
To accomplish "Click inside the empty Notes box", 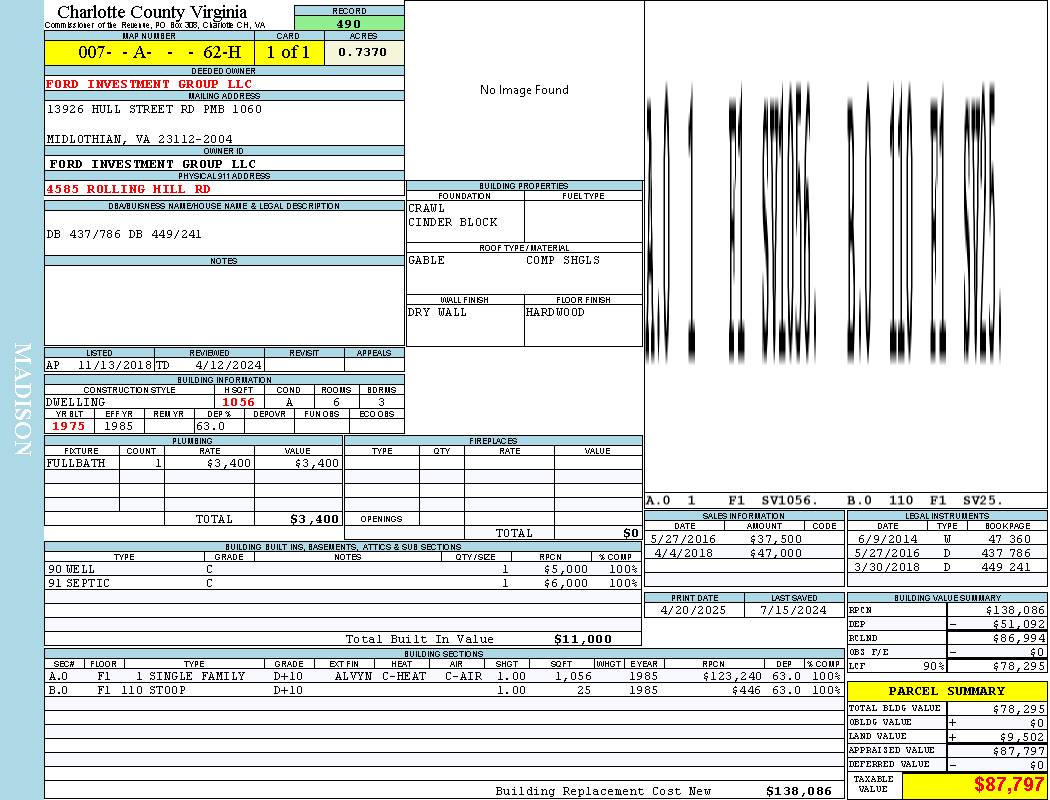I will pos(224,305).
